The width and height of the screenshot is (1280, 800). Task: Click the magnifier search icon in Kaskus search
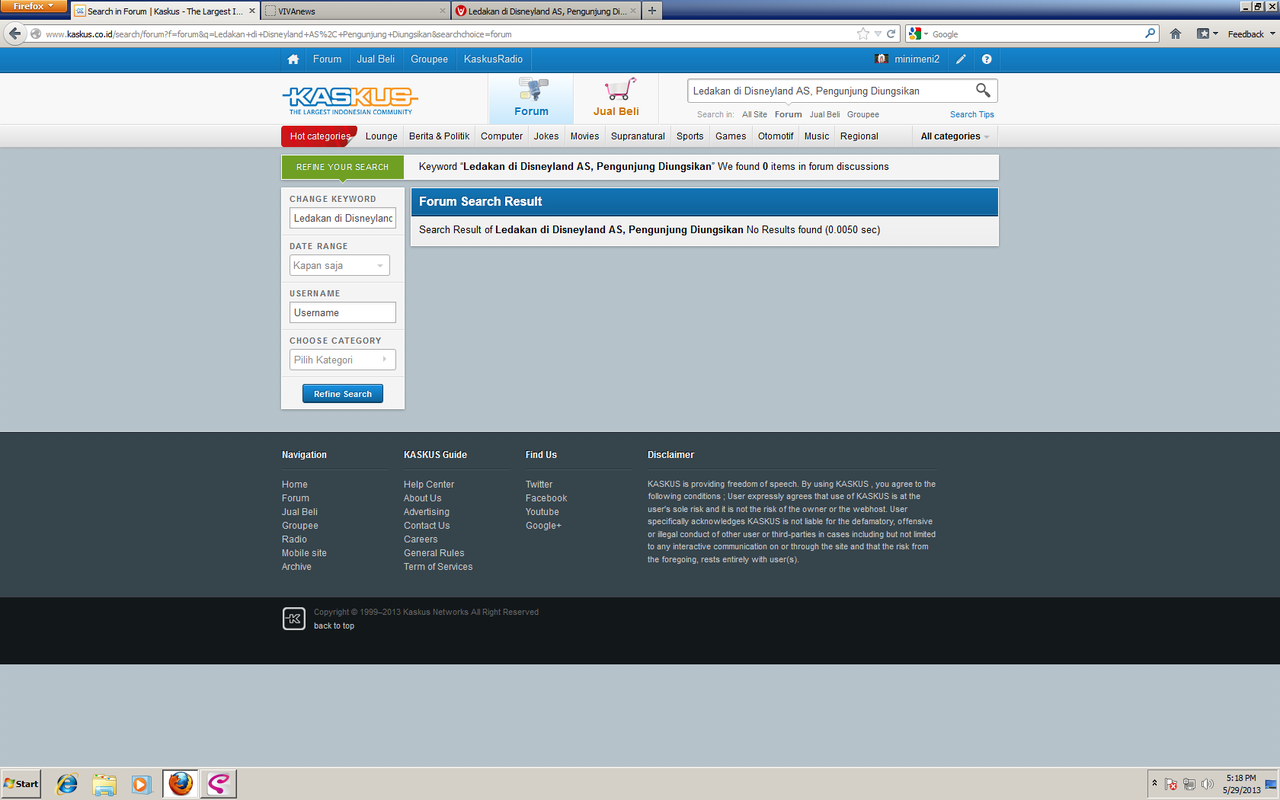(983, 91)
